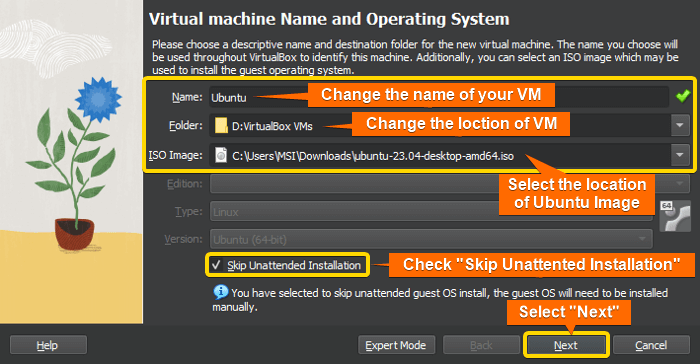Click the 'Name:' label

187,97
